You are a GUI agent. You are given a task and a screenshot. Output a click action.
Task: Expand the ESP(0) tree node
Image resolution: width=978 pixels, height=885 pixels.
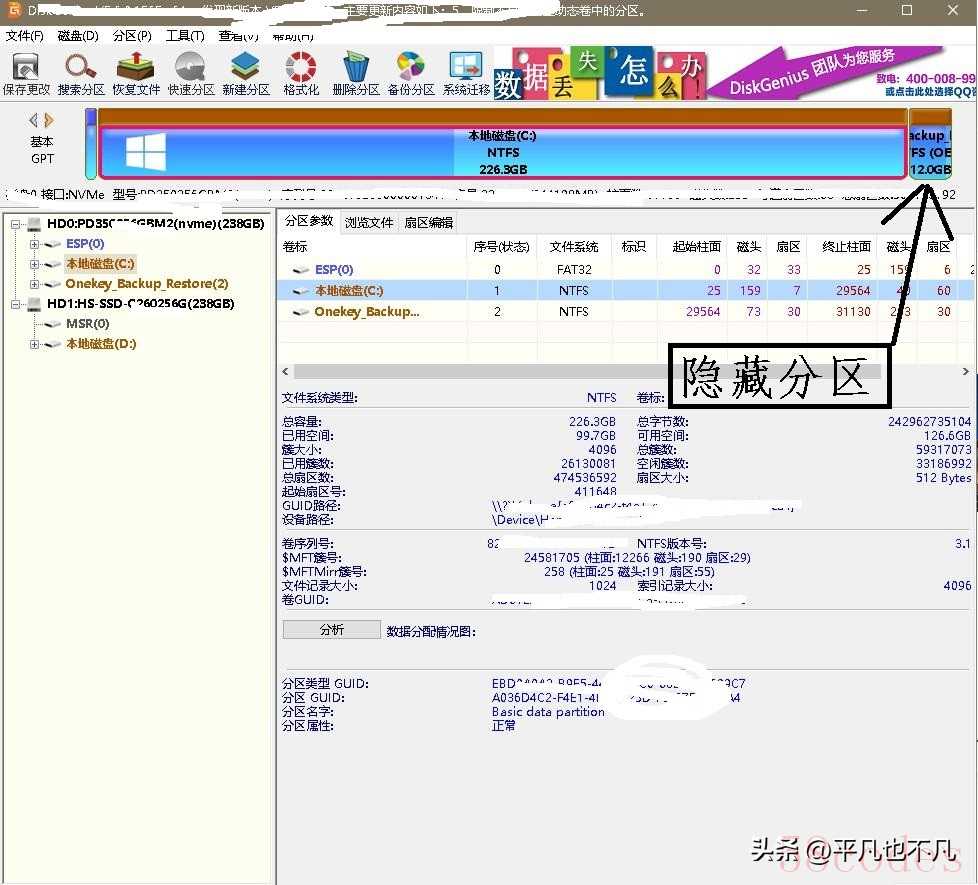click(34, 244)
